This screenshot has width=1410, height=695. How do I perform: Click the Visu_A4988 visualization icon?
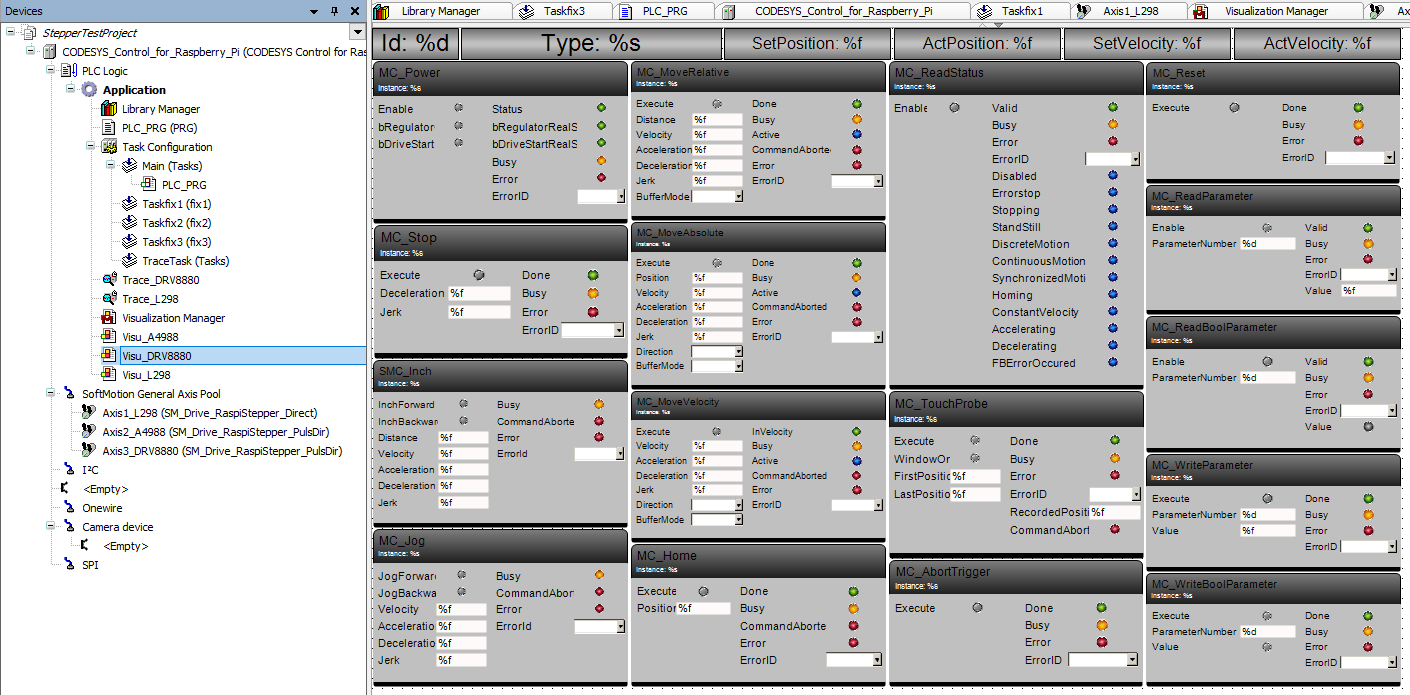coord(109,337)
